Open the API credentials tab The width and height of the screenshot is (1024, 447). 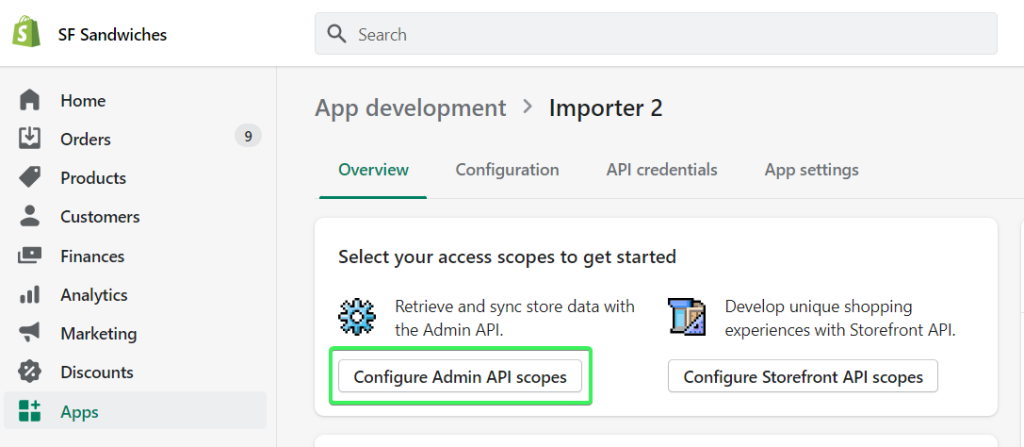[661, 170]
